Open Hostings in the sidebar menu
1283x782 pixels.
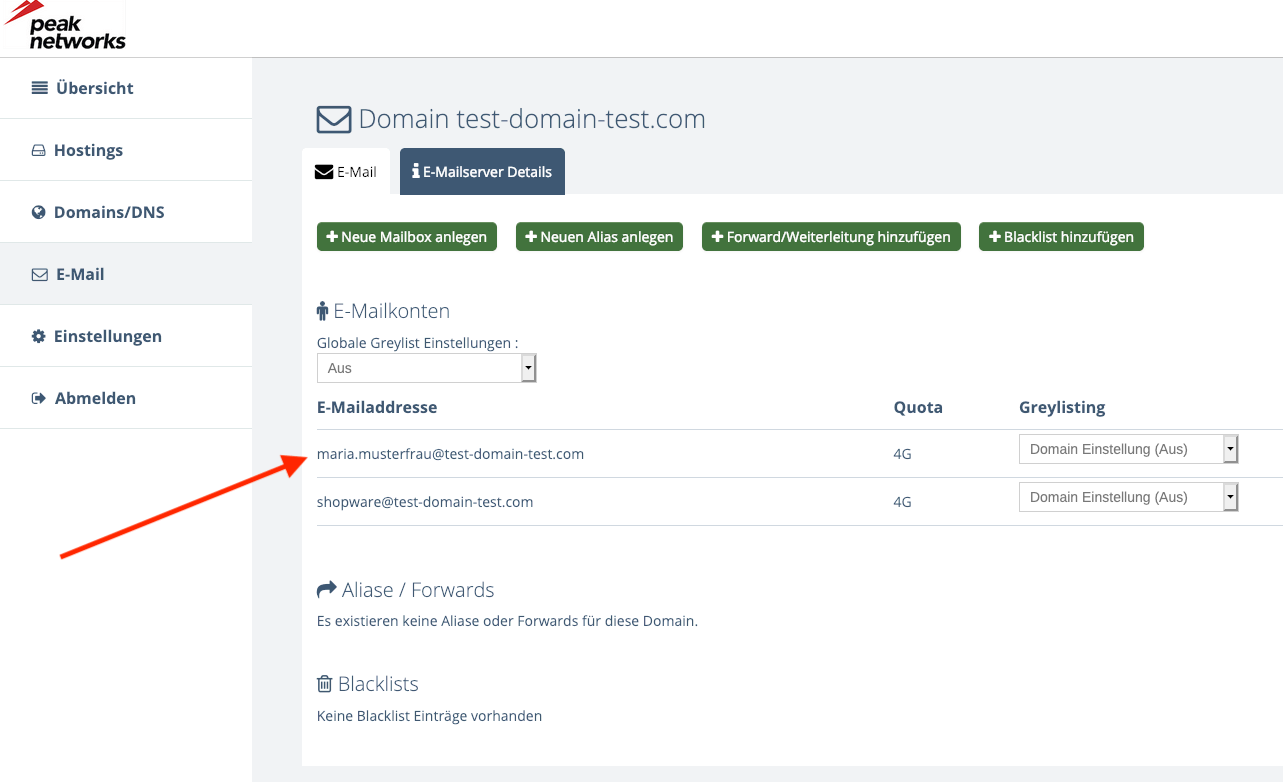(88, 150)
